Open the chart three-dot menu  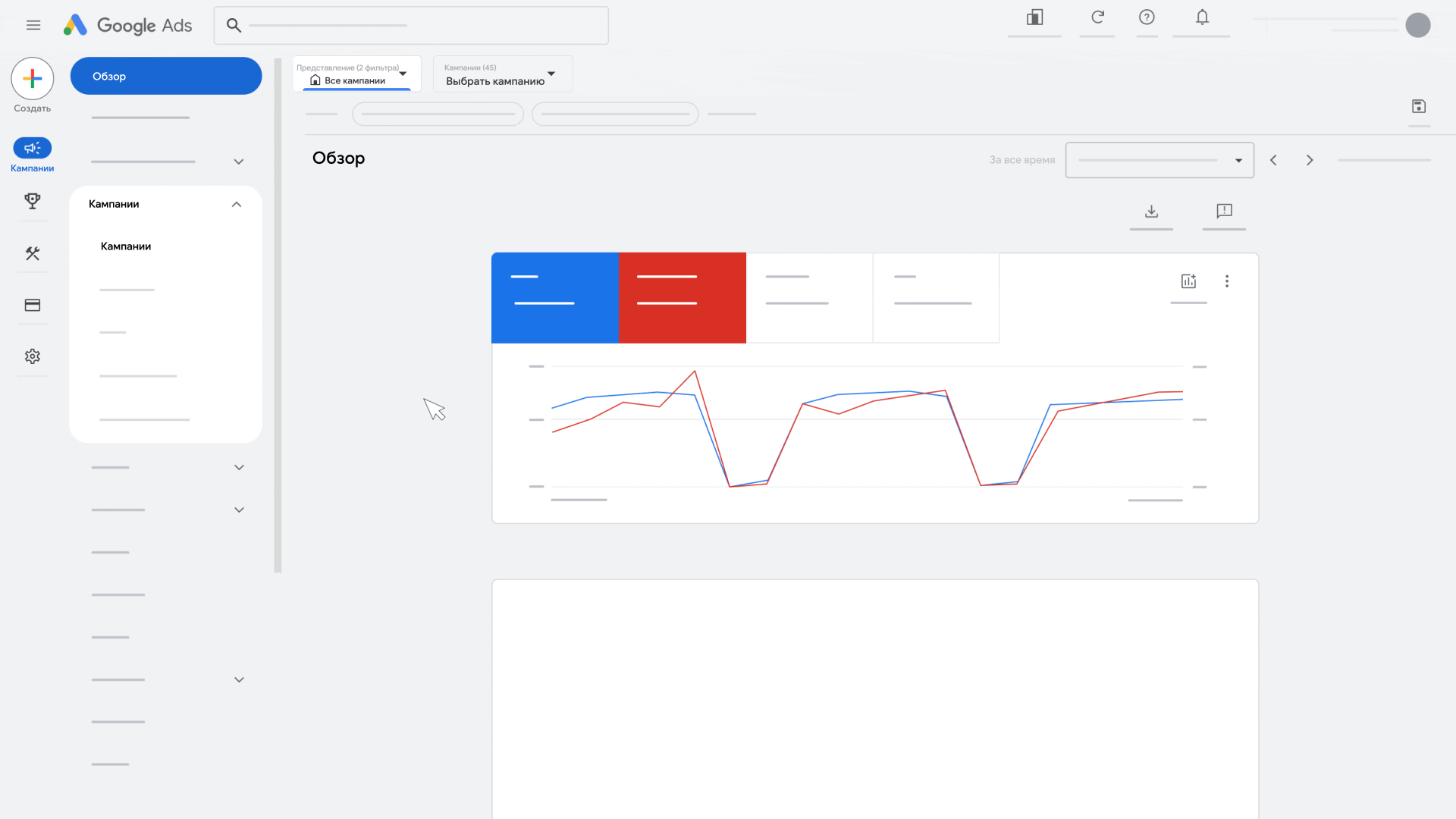pos(1227,281)
